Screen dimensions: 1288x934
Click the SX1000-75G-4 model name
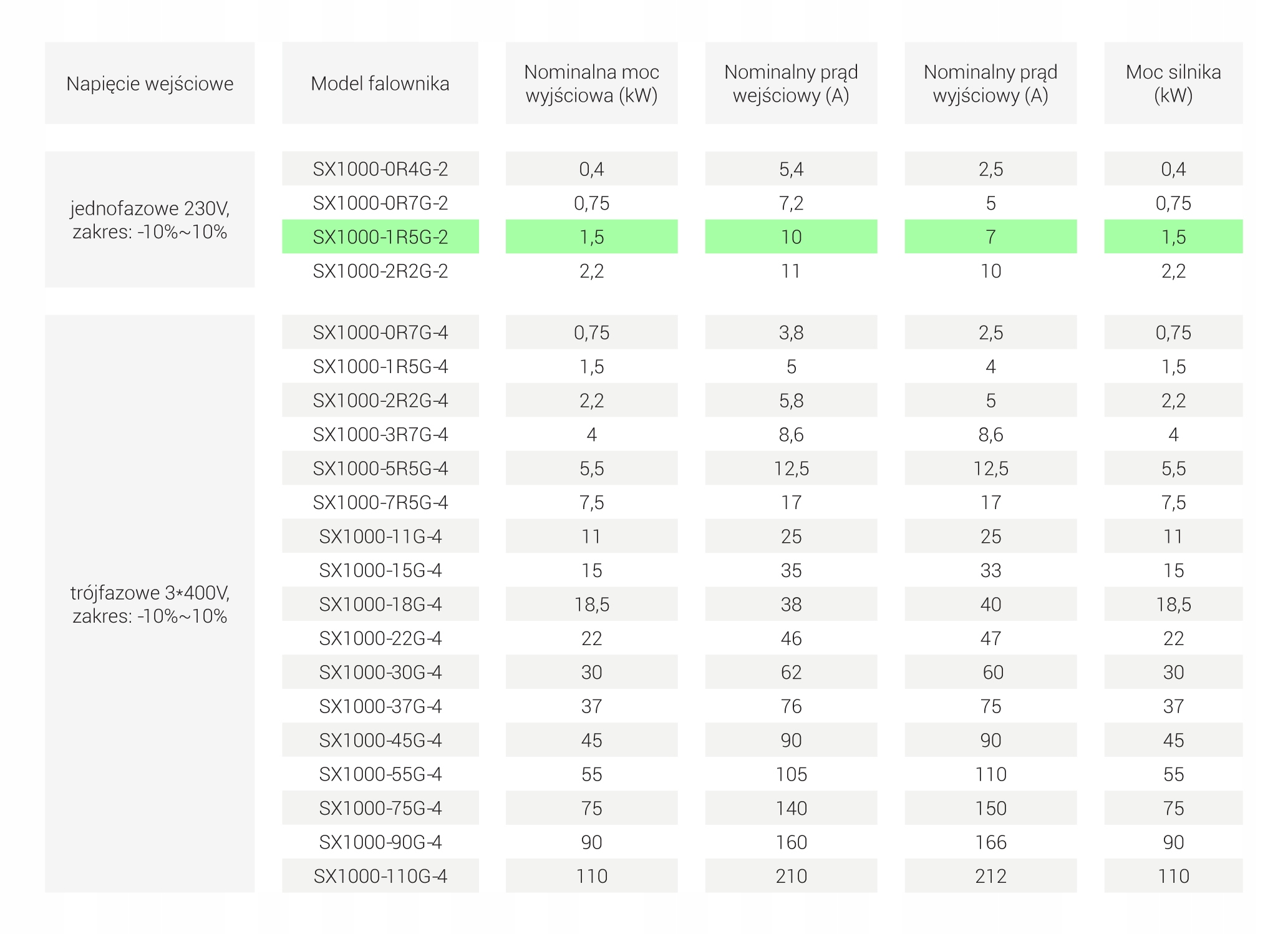380,808
